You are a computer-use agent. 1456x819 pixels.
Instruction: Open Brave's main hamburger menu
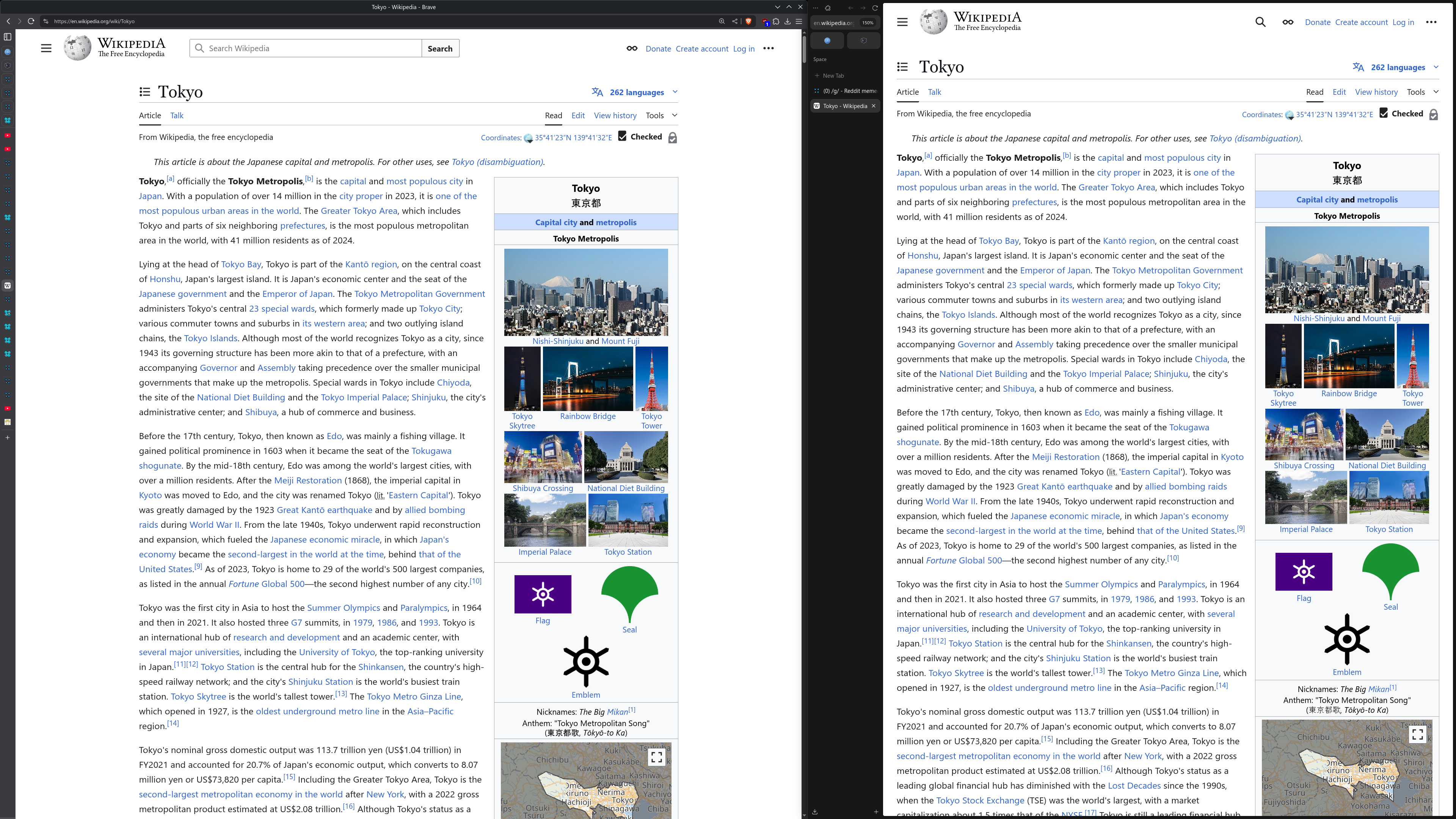pos(799,22)
